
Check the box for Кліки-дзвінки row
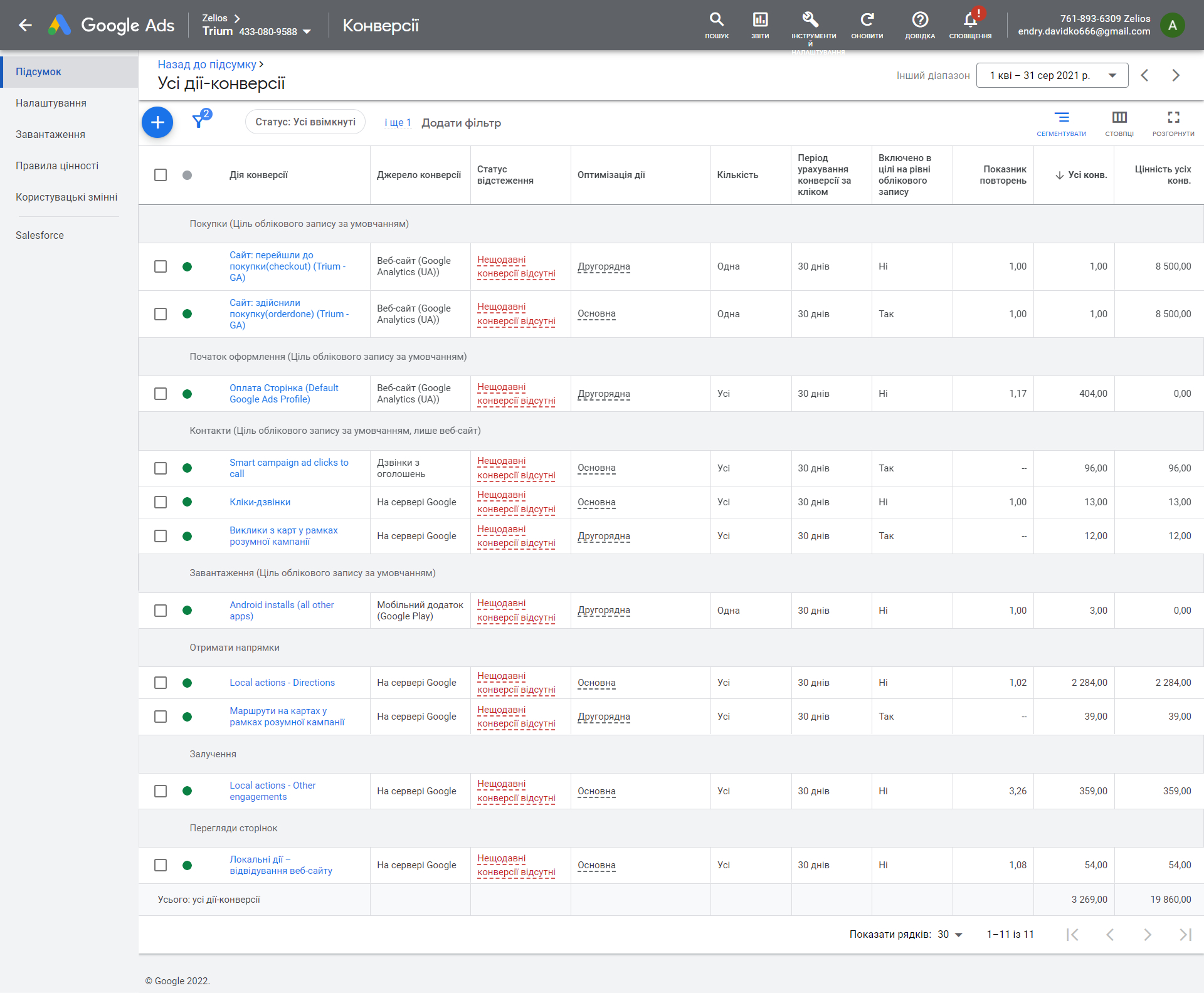coord(161,502)
